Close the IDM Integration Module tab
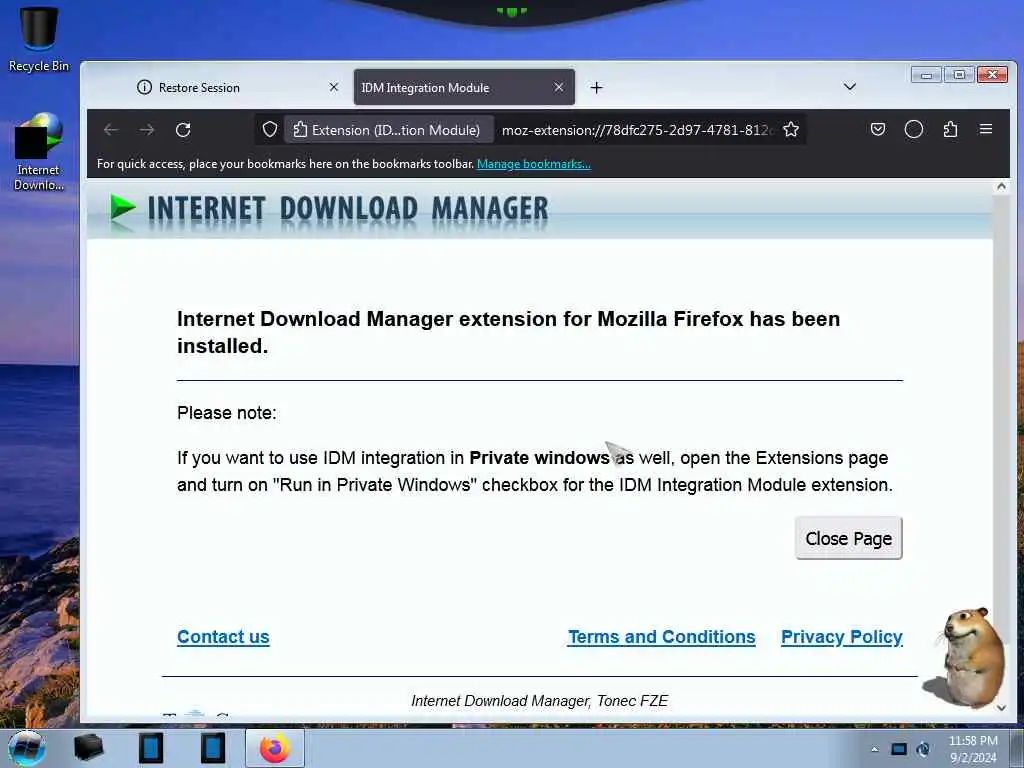The width and height of the screenshot is (1024, 768). coord(558,87)
